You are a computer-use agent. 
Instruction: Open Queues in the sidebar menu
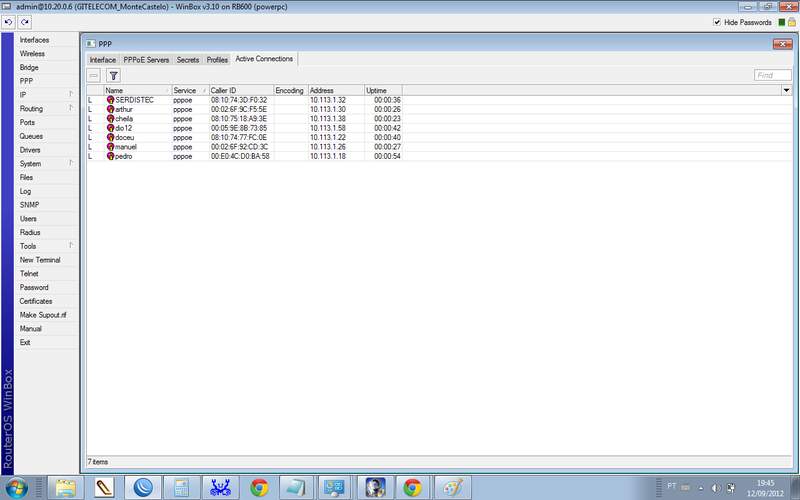coord(31,136)
